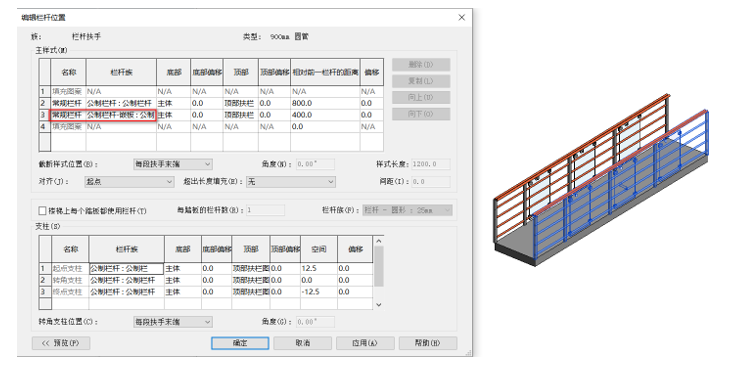Screen dimensions: 734x377
Task: Click 顶部 header in posts table
Action: coord(251,249)
